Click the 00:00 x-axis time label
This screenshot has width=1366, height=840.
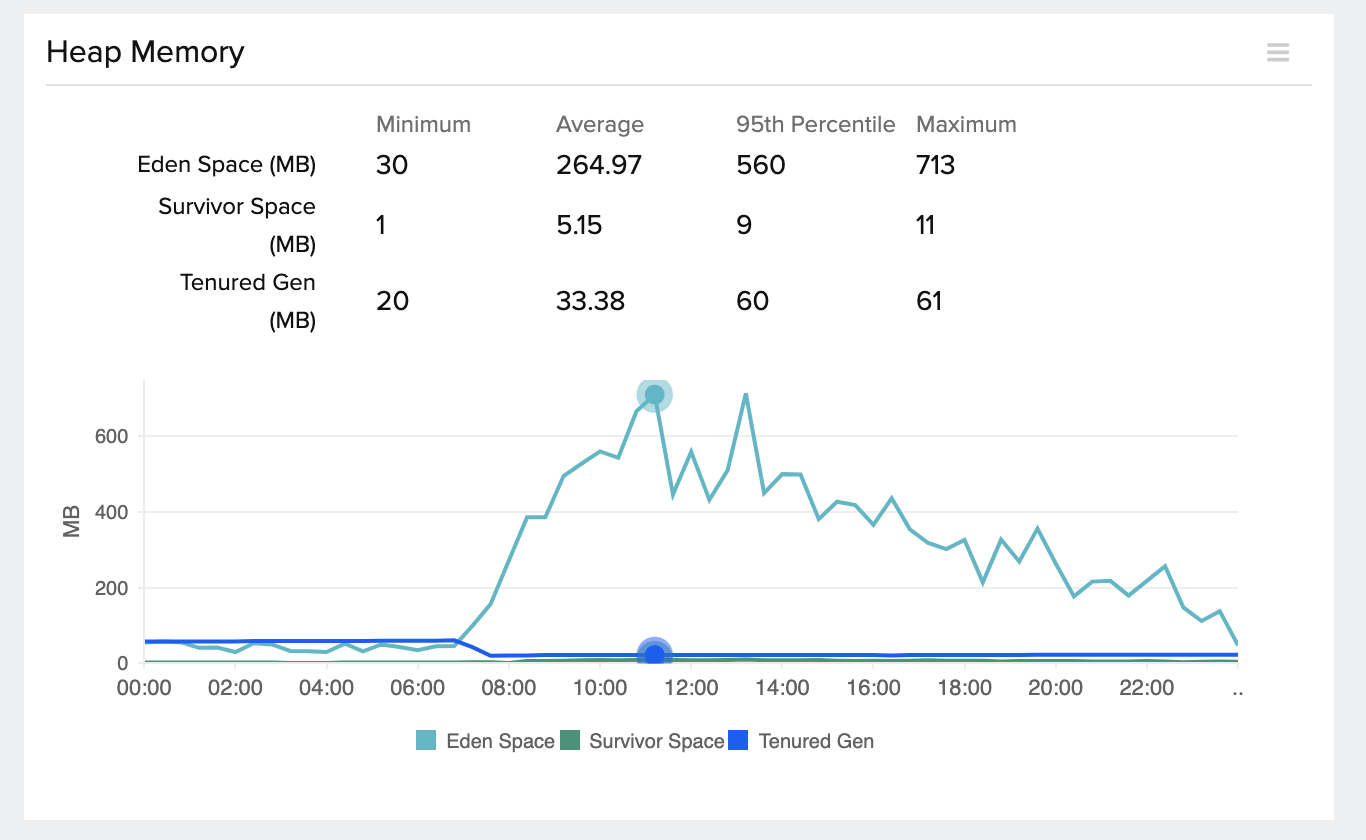pyautogui.click(x=144, y=688)
